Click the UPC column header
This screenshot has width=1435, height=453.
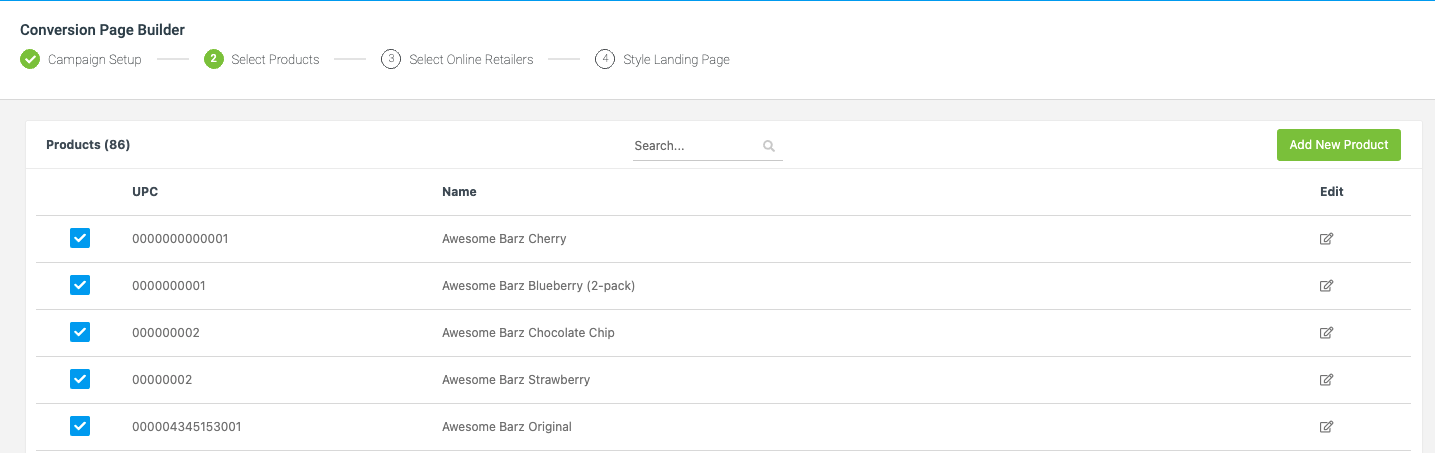(145, 192)
